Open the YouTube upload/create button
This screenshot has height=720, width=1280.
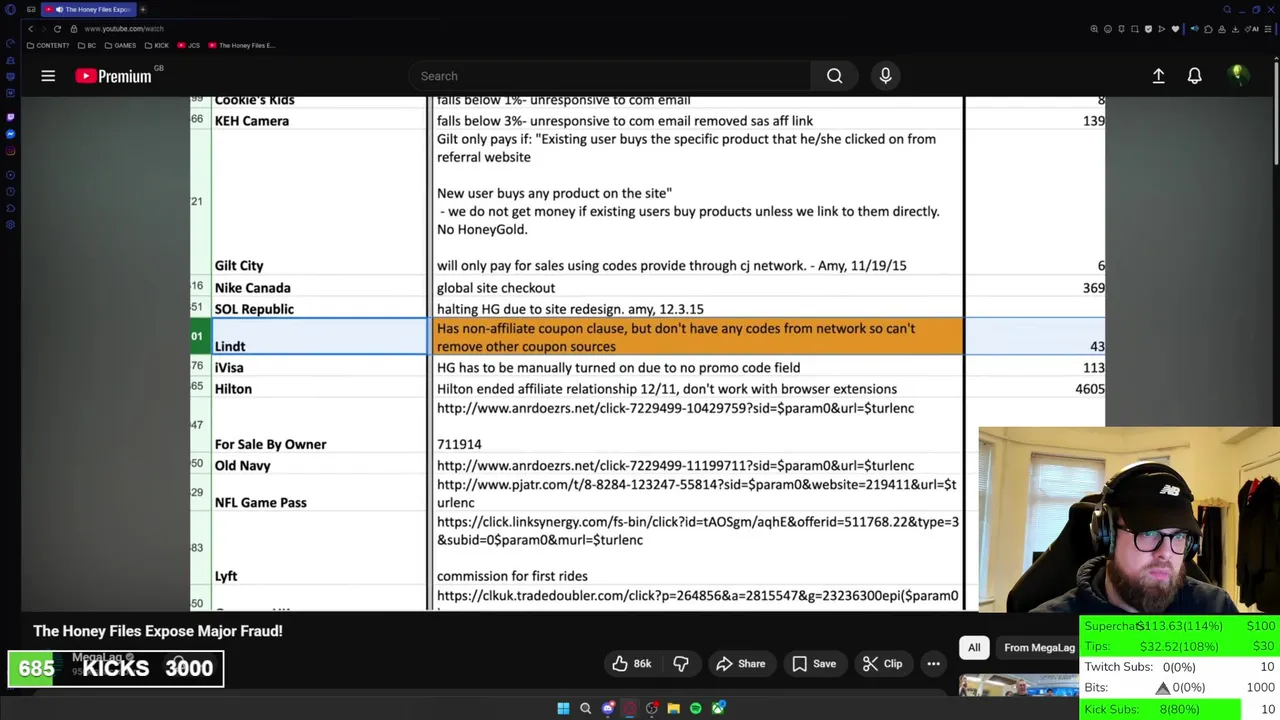1158,76
